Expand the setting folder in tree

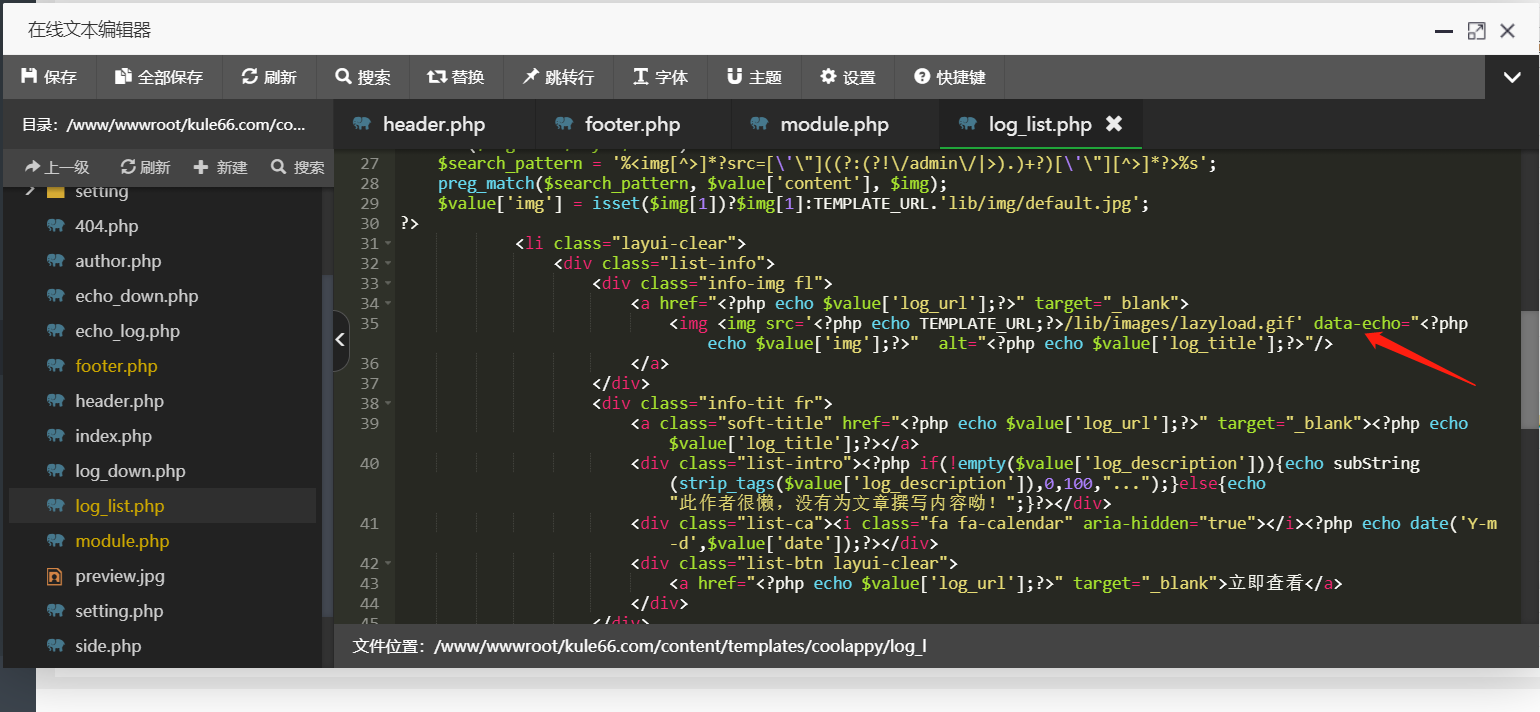click(x=30, y=191)
